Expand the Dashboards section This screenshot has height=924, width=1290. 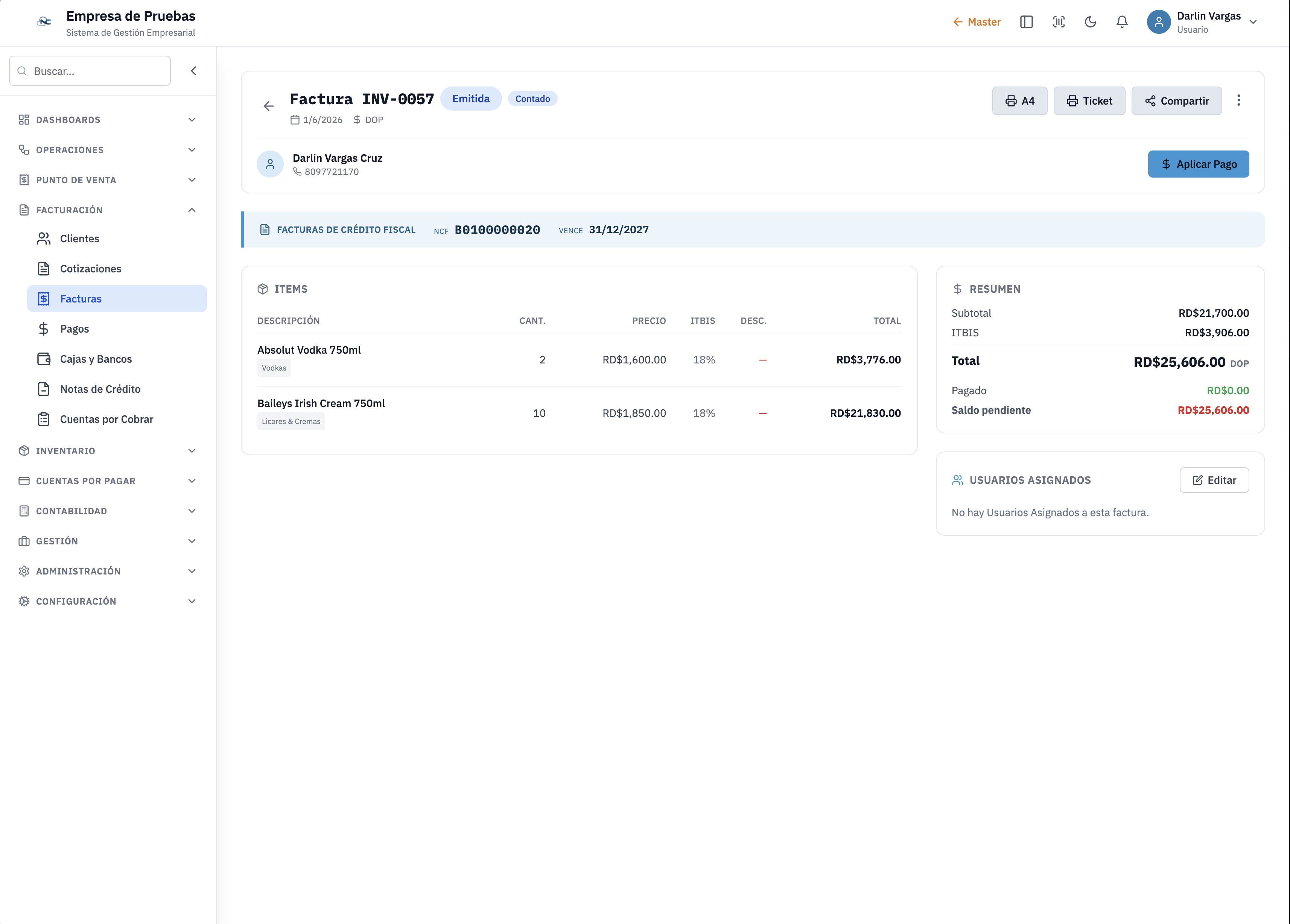[108, 119]
